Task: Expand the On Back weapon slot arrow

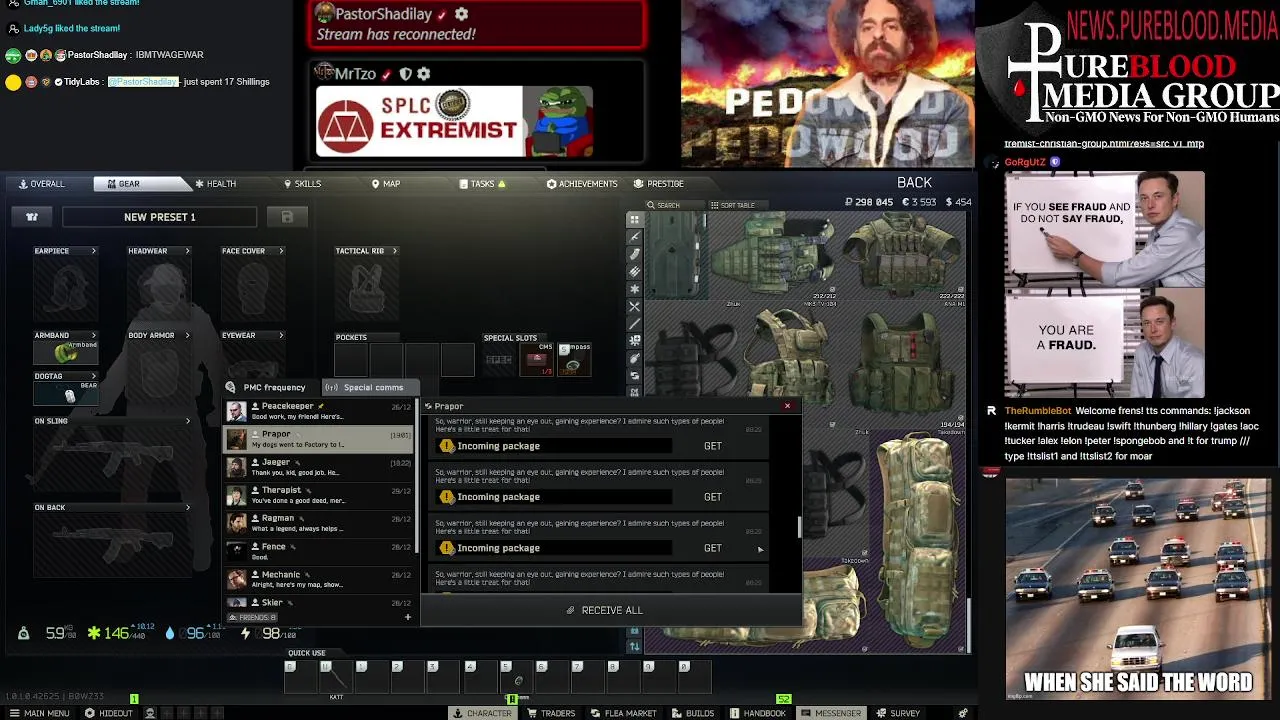Action: (x=187, y=507)
